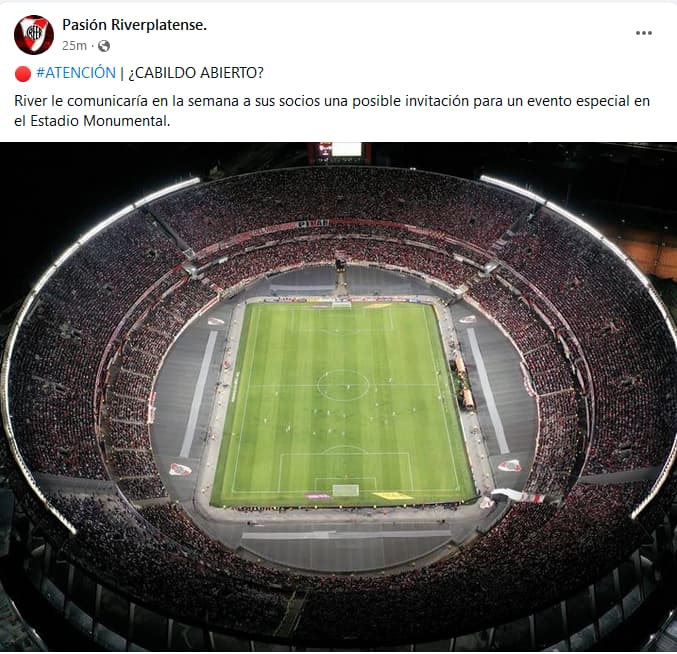Click the ¿CABILDO ABIERTO? headline text
The height and width of the screenshot is (654, 677).
tap(196, 73)
